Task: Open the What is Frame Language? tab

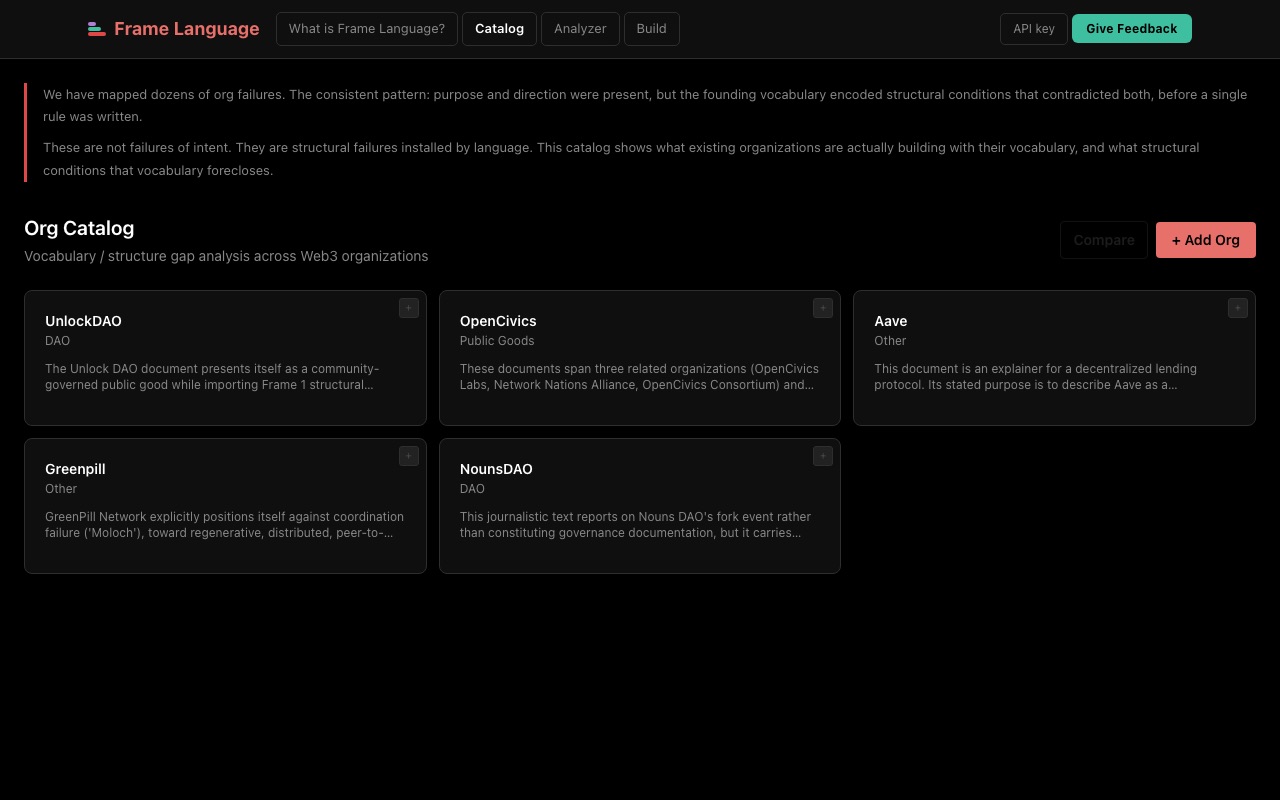Action: [x=367, y=29]
